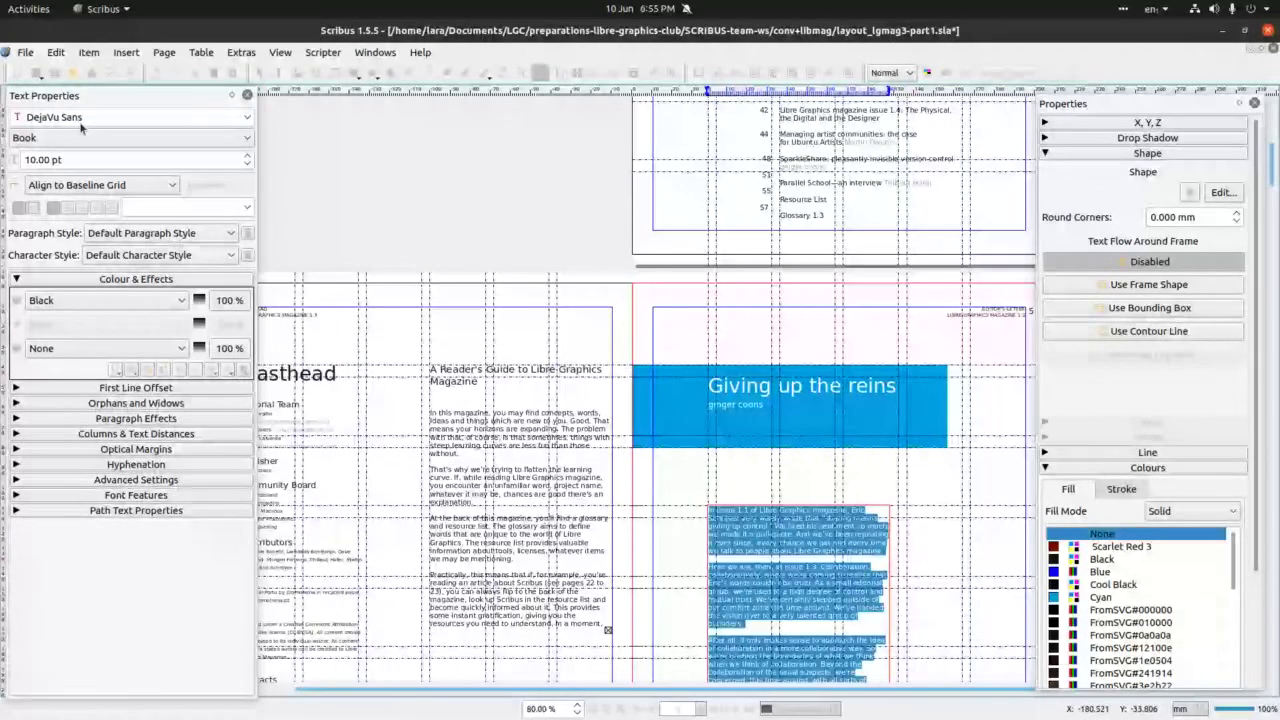The image size is (1280, 720).
Task: Open the Insert menu
Action: pos(126,52)
